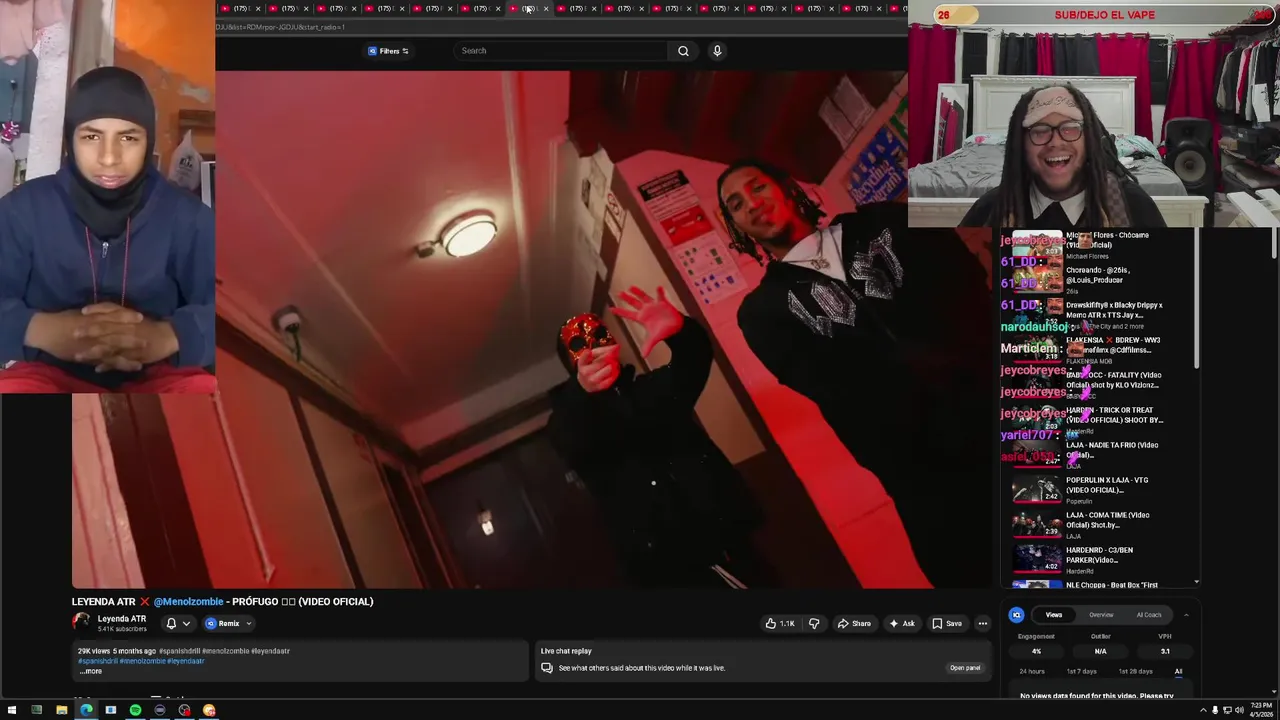Click the playlist panel scrollbar

click(x=1196, y=300)
